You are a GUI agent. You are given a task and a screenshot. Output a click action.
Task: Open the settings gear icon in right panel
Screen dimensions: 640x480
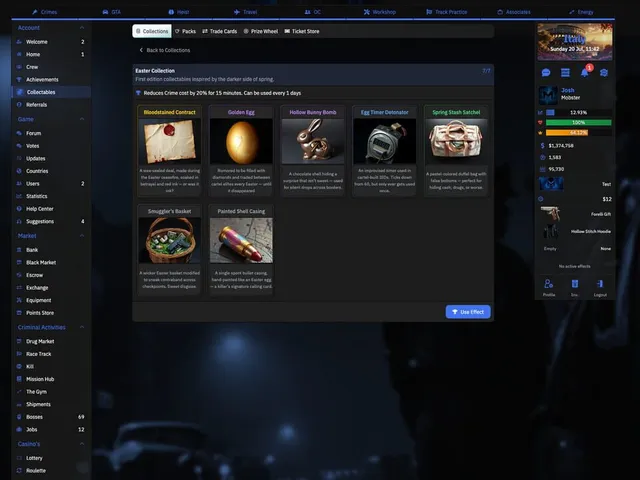(604, 73)
